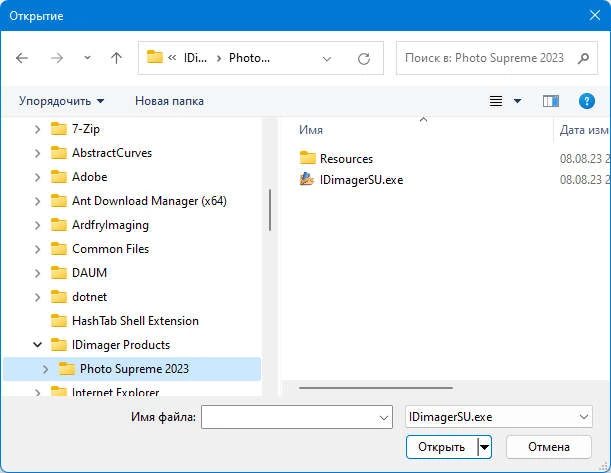The image size is (611, 473).
Task: Select DAUM folder in tree
Action: 89,273
